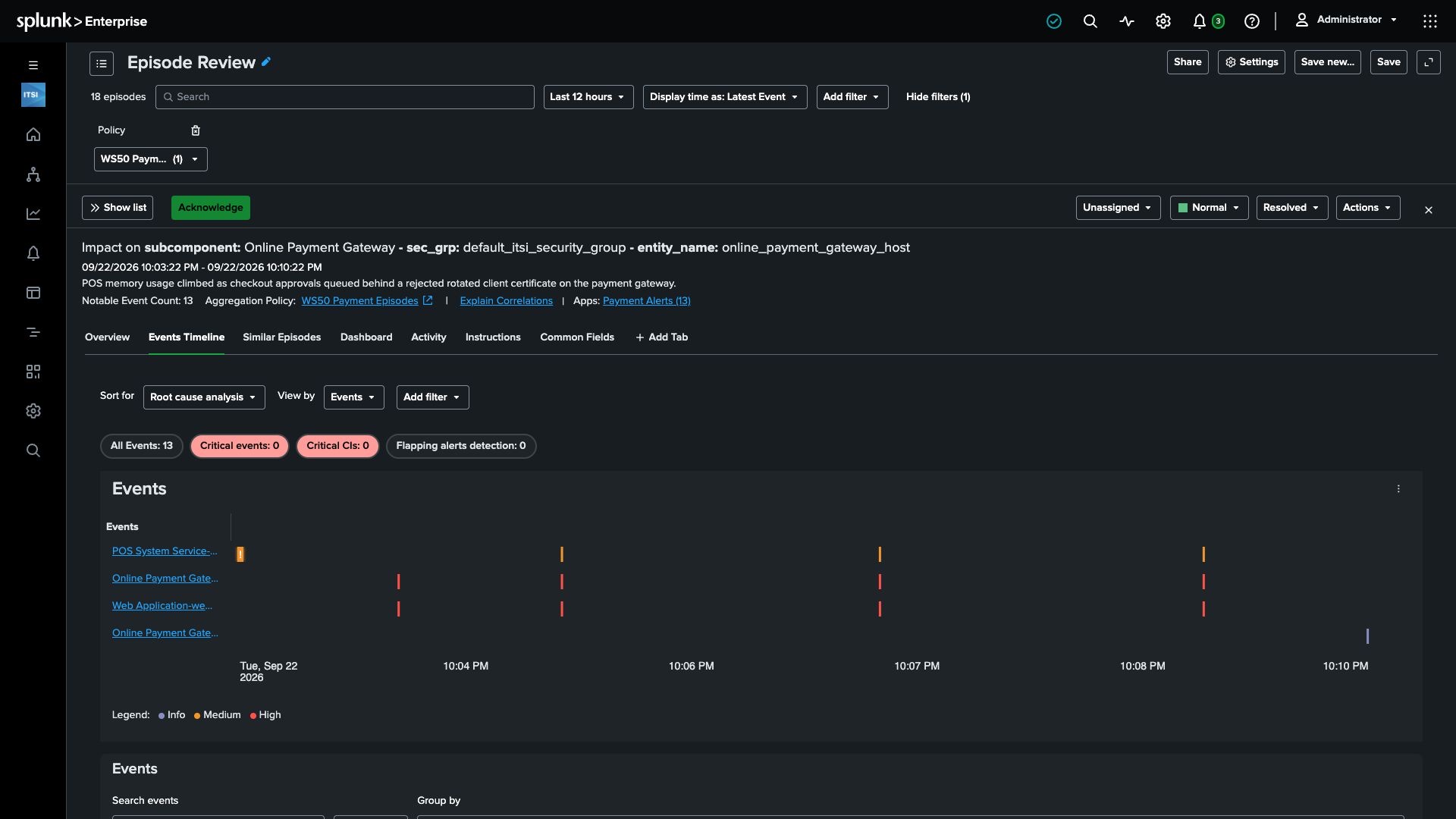Open the View by Events dropdown
Viewport: 1456px width, 819px height.
354,397
